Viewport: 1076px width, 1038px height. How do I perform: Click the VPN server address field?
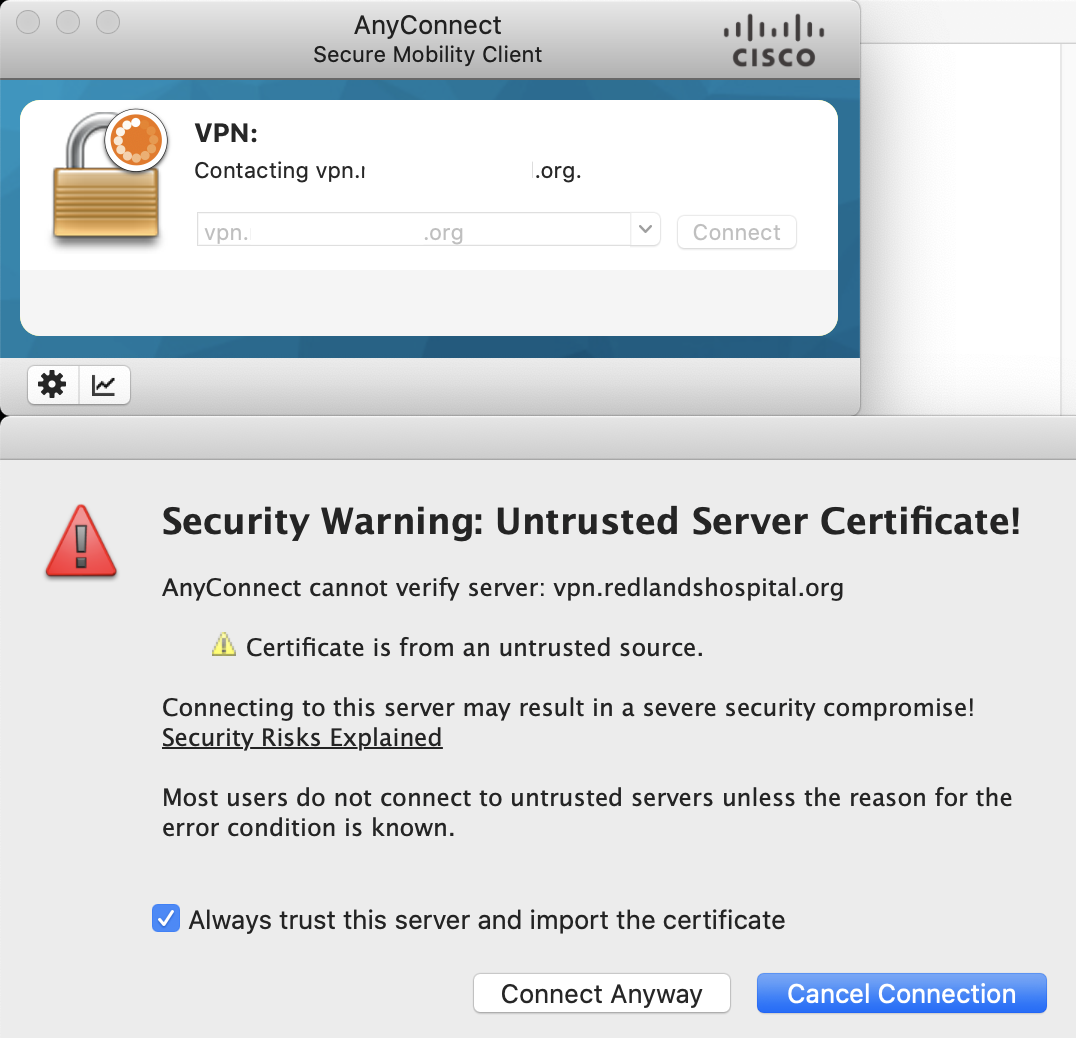(414, 229)
